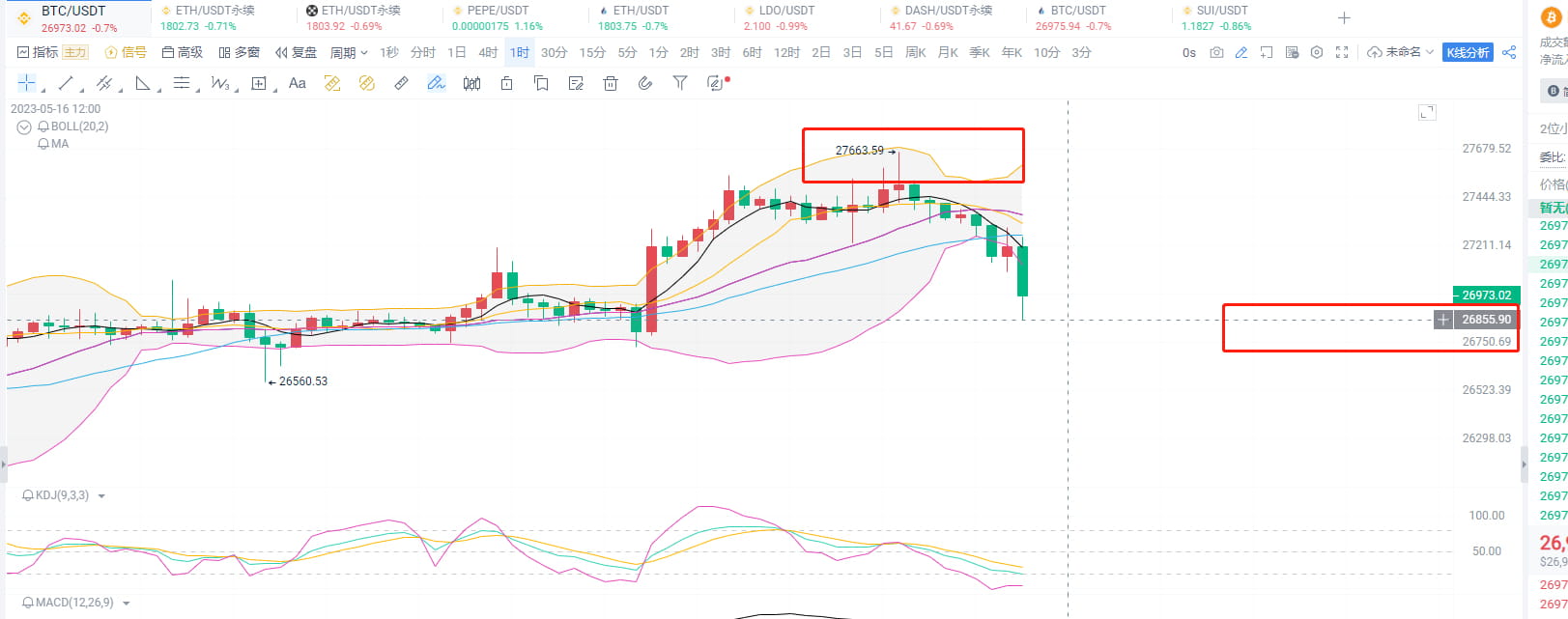This screenshot has width=1568, height=619.
Task: Switch to the 30分 timeframe
Action: pos(554,52)
